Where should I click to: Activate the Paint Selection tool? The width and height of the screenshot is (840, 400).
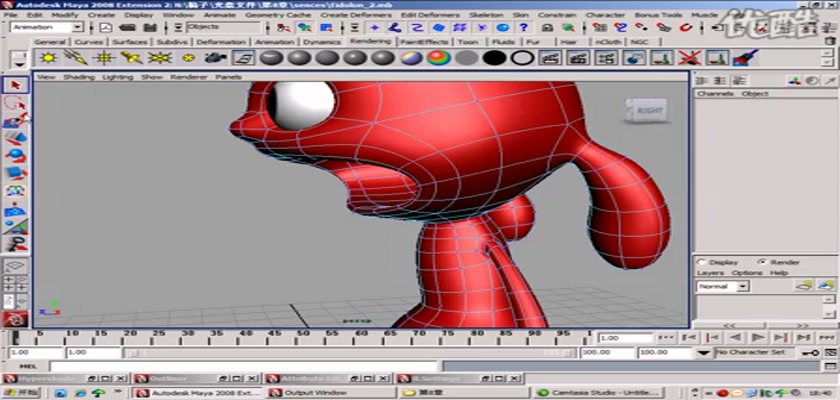(x=16, y=120)
